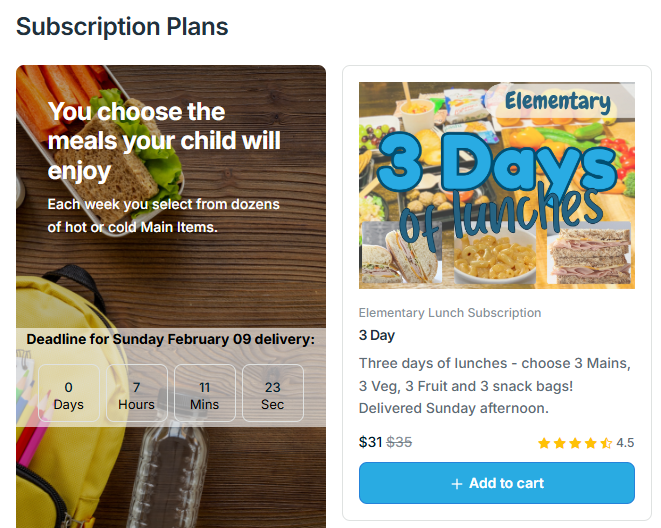This screenshot has width=661, height=528.
Task: Click the Sec countdown box
Action: click(273, 395)
